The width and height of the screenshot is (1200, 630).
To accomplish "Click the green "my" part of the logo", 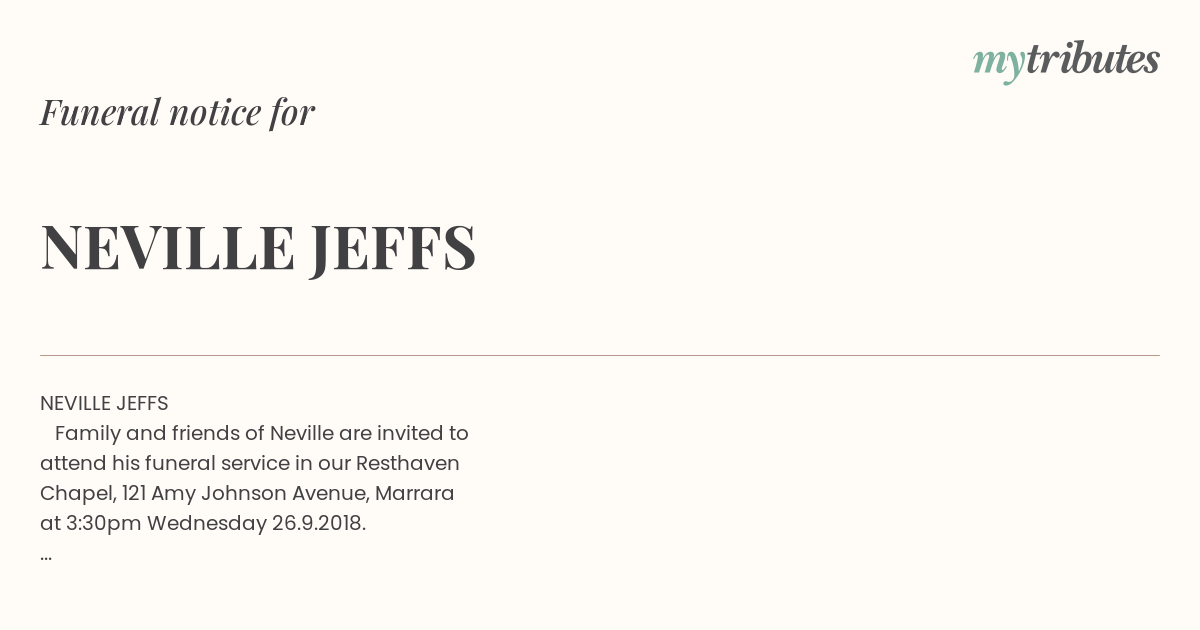I will [998, 64].
